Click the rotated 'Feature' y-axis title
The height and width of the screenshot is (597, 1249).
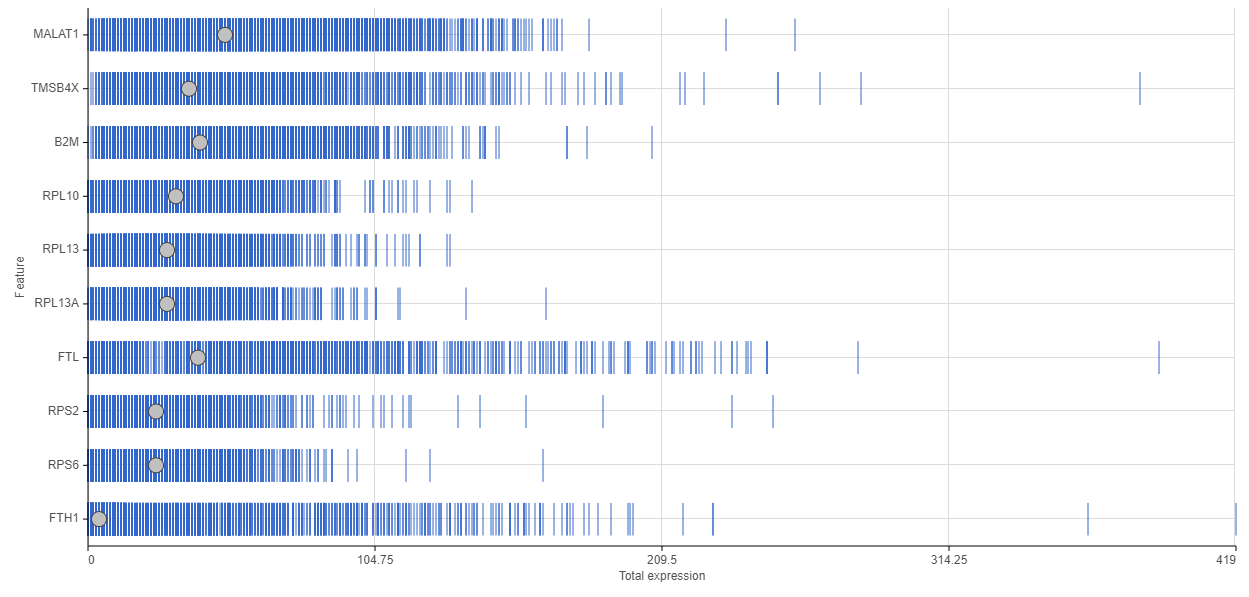(20, 277)
